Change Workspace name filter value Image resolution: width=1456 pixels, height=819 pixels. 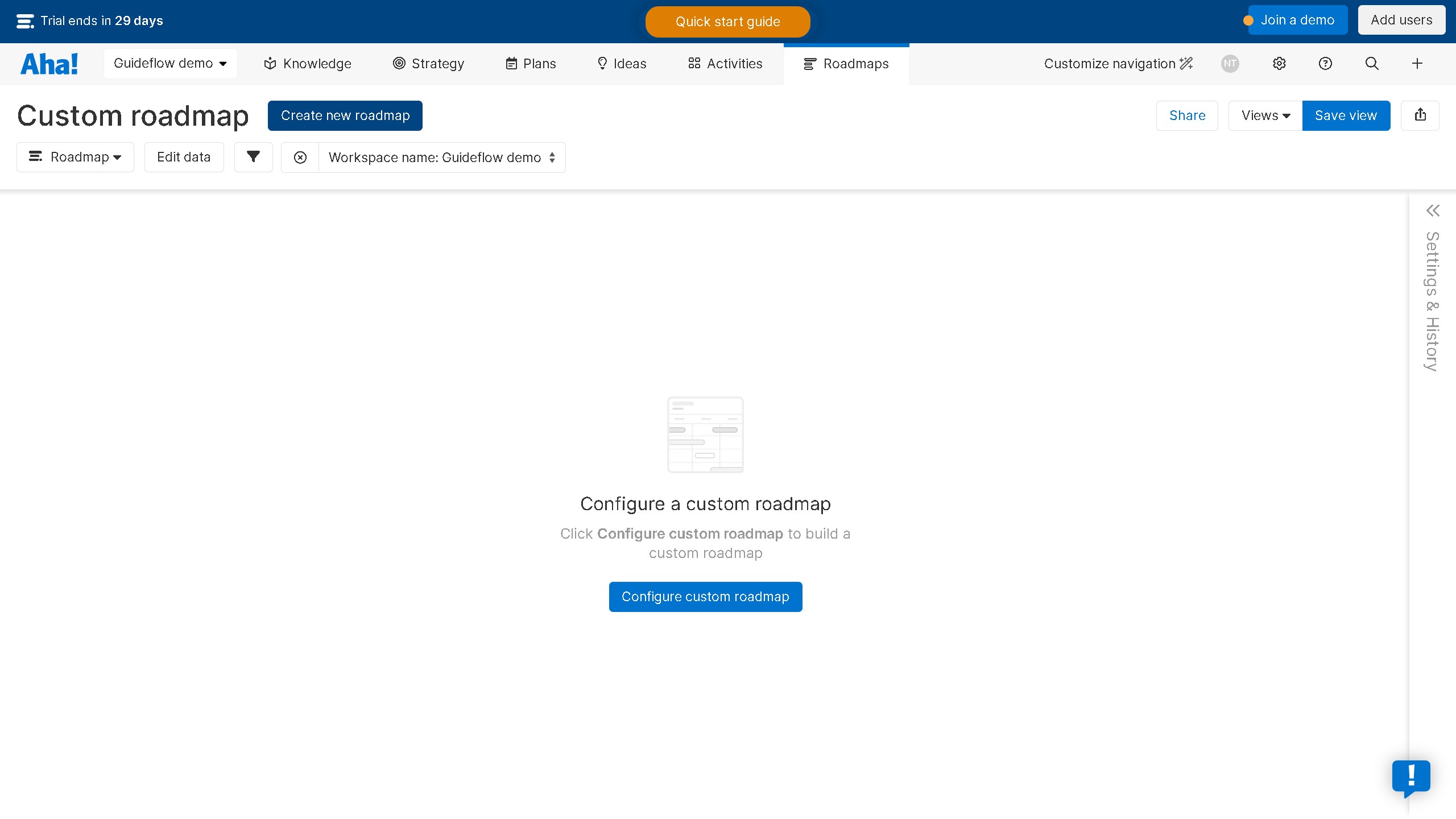pos(442,158)
